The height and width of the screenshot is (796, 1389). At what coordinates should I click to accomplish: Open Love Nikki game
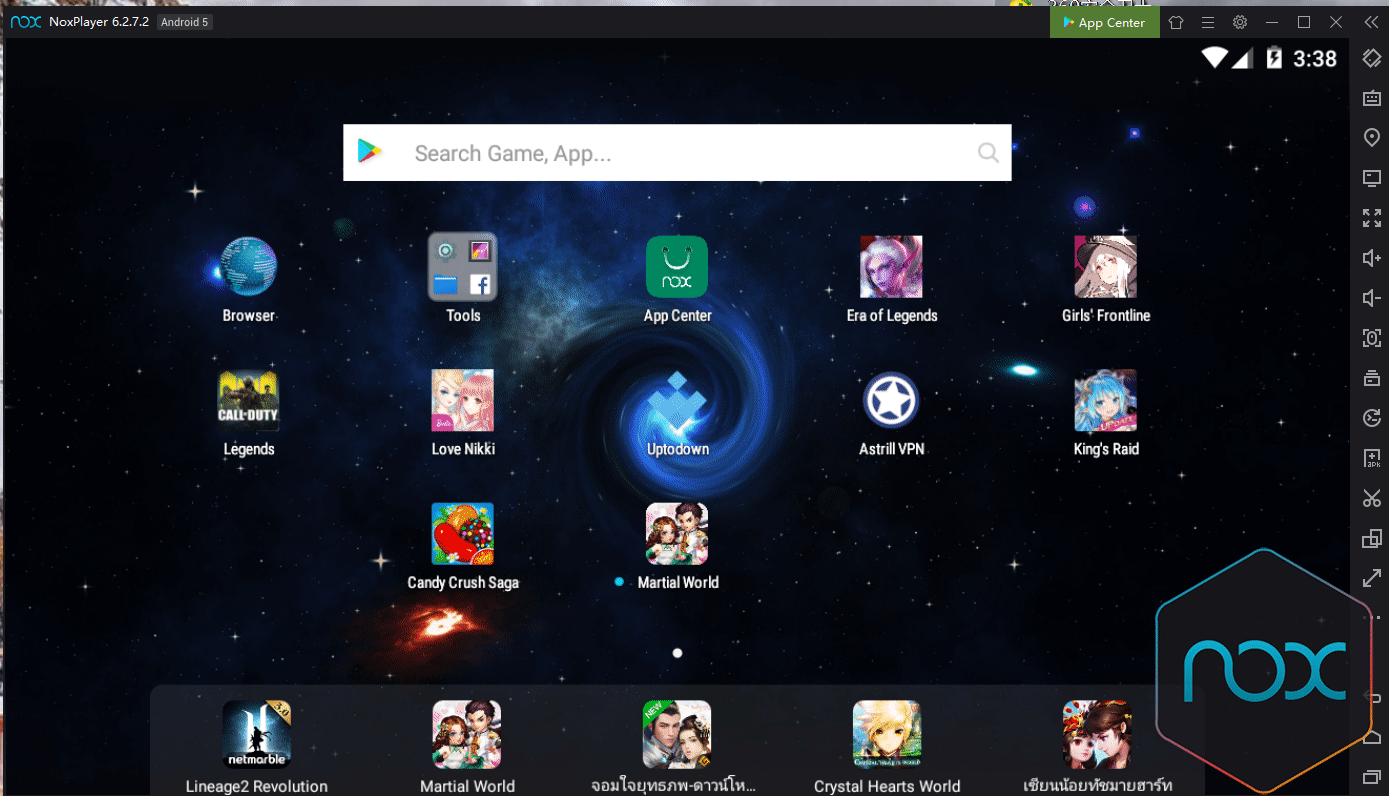(x=462, y=401)
